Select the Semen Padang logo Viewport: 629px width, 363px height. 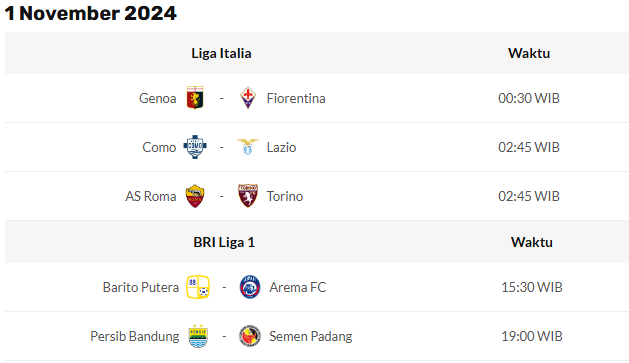[x=250, y=336]
